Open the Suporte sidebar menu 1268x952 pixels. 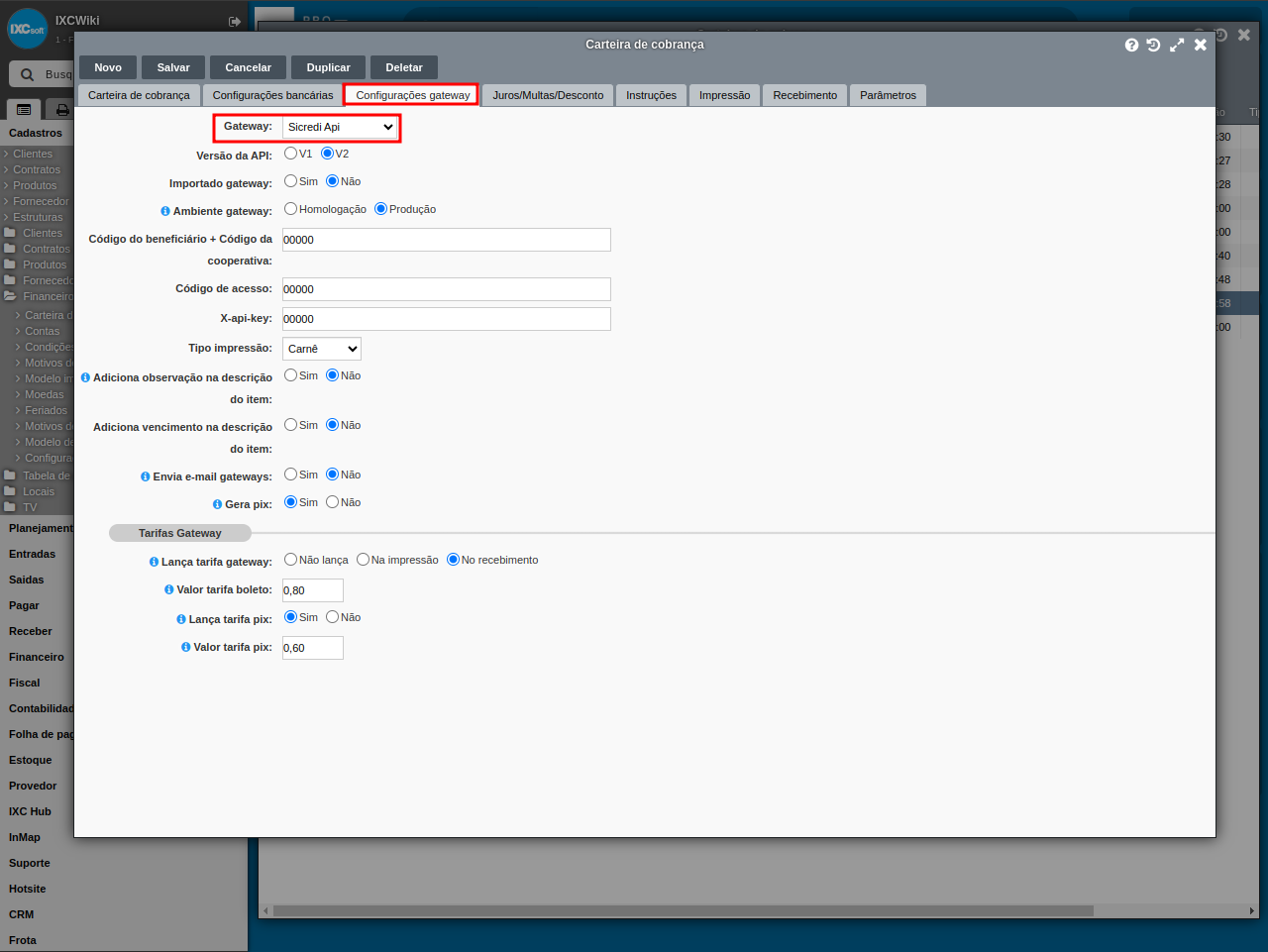[x=30, y=863]
